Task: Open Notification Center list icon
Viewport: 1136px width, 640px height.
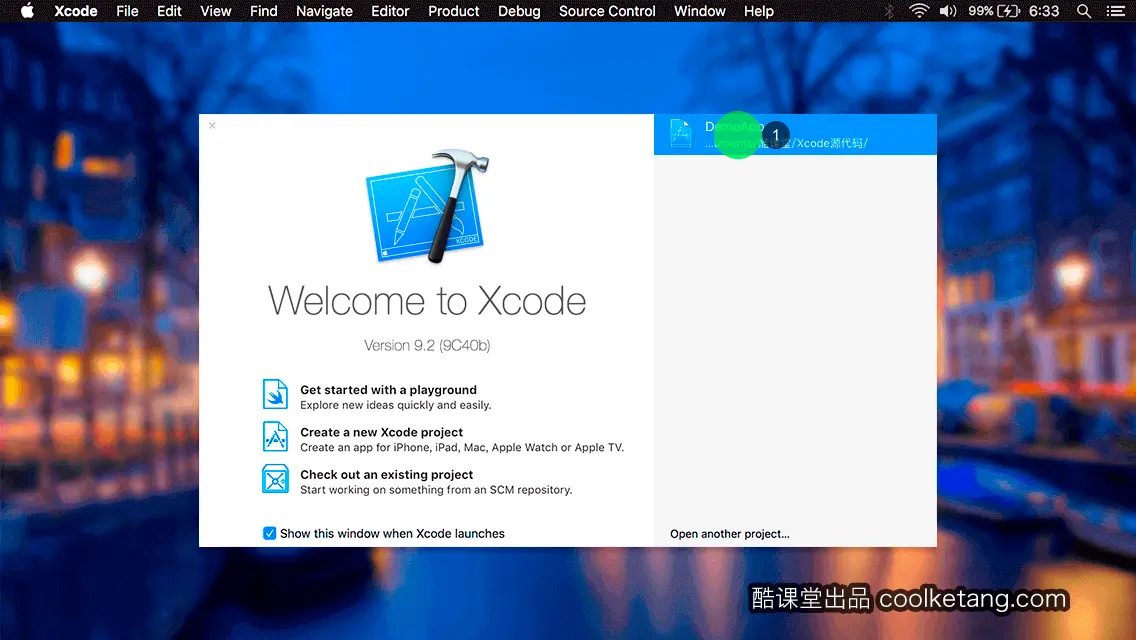Action: click(1116, 11)
